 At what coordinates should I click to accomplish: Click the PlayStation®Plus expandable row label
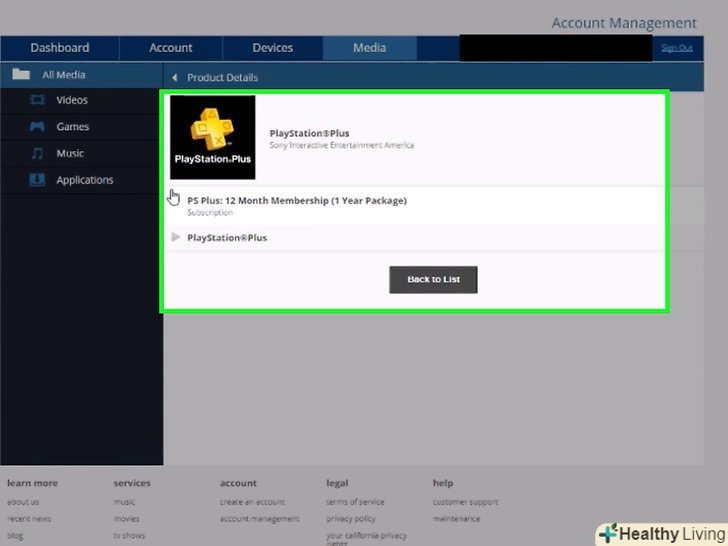227,238
